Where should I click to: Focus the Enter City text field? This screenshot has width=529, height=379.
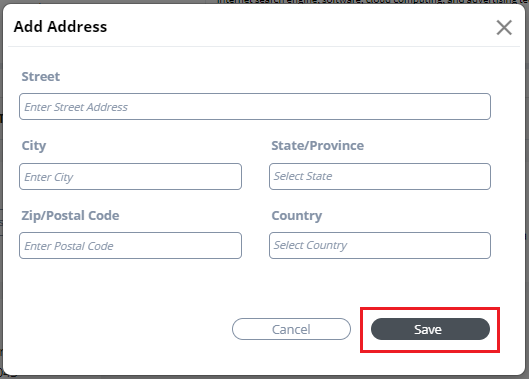coord(130,177)
